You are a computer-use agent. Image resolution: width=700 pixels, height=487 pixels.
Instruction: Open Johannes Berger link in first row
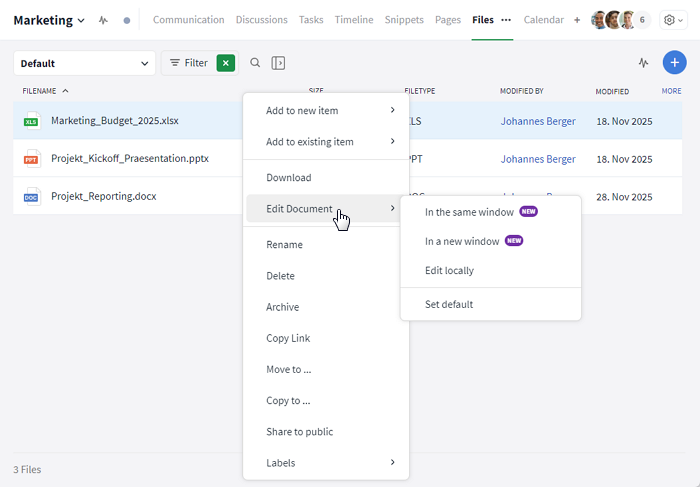coord(538,121)
